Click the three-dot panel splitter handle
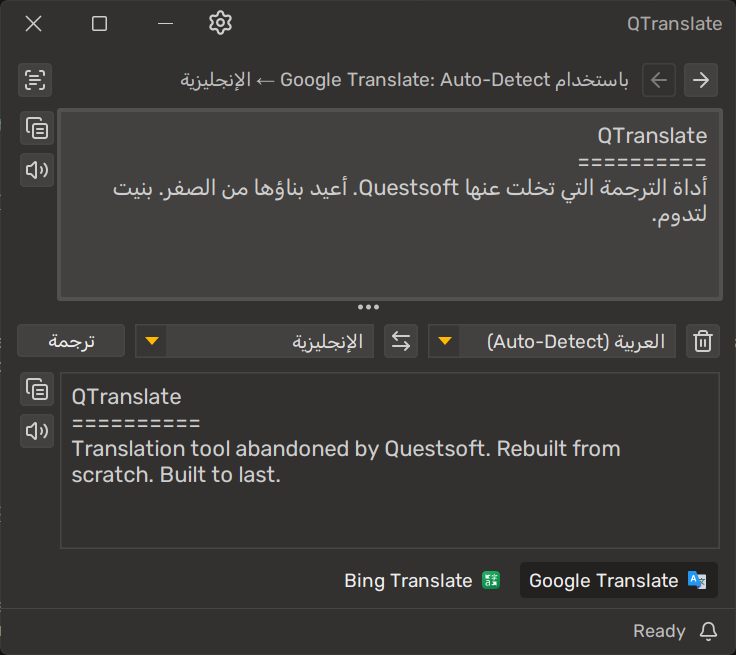The image size is (736, 655). click(368, 307)
